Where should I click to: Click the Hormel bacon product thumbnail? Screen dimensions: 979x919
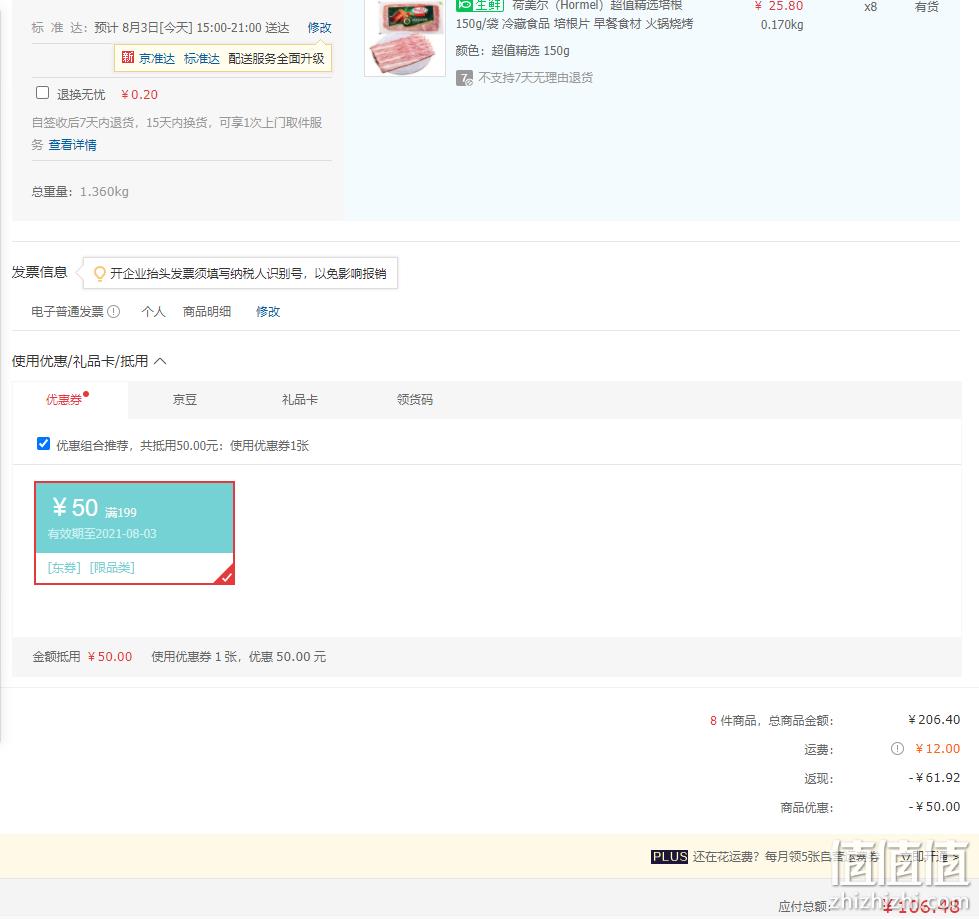click(405, 37)
